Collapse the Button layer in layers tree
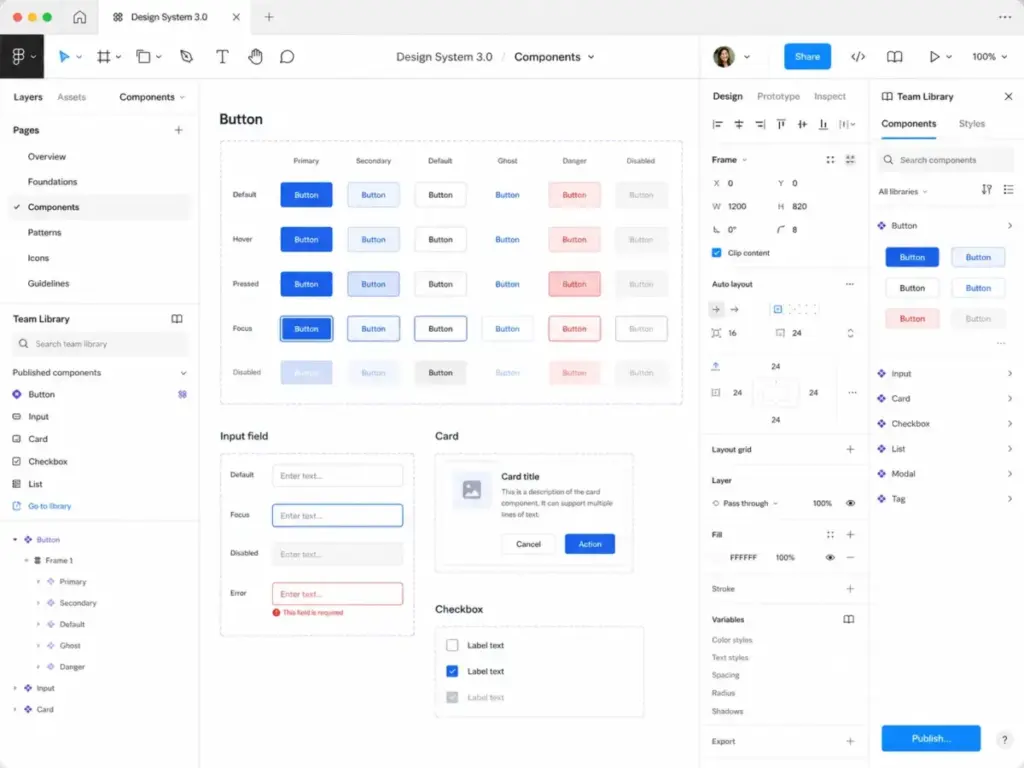 tap(15, 539)
